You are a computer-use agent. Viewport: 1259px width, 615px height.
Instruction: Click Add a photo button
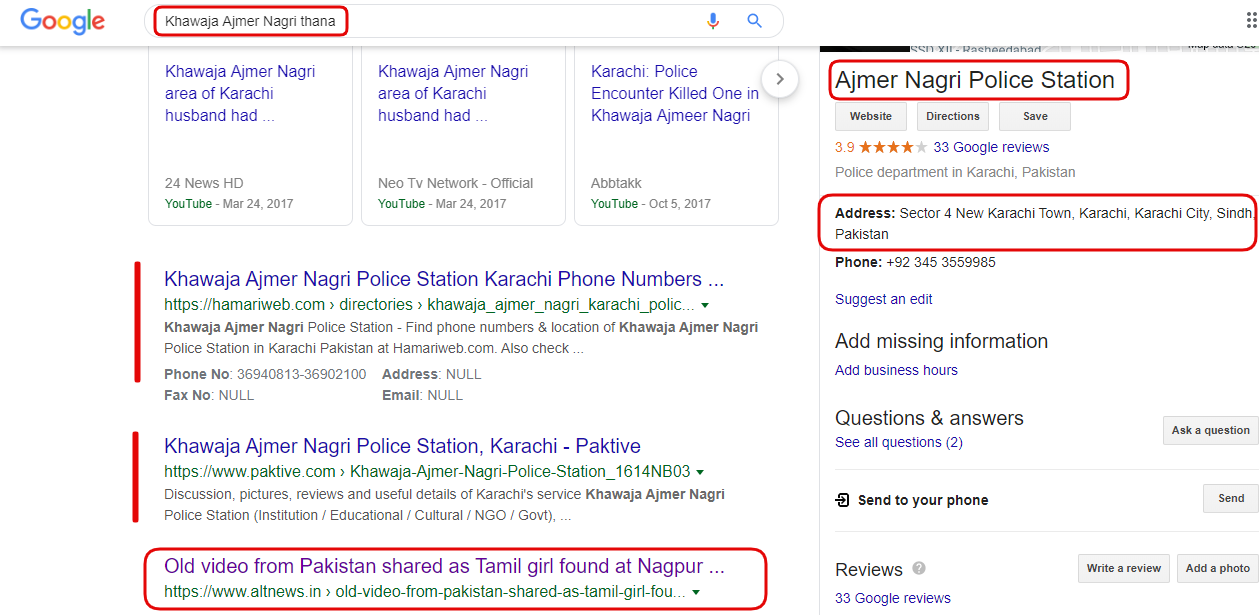tap(1218, 568)
